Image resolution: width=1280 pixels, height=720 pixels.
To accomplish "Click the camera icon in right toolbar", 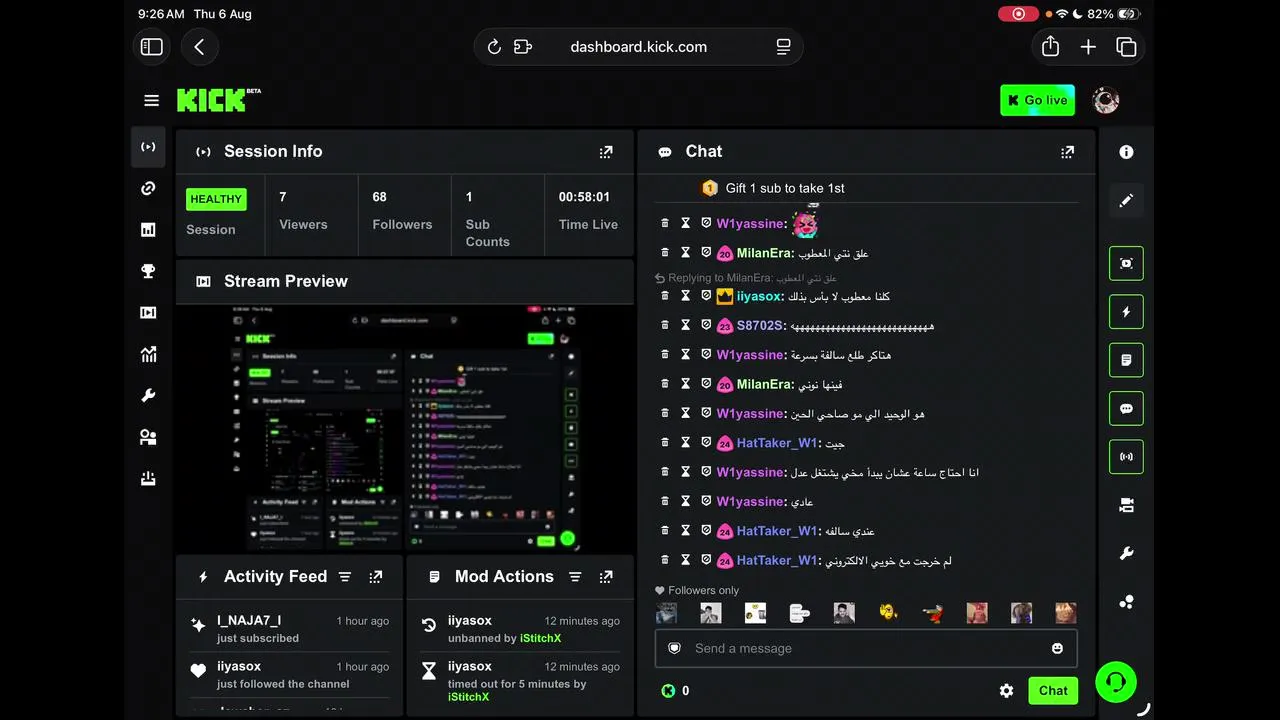I will tap(1126, 505).
